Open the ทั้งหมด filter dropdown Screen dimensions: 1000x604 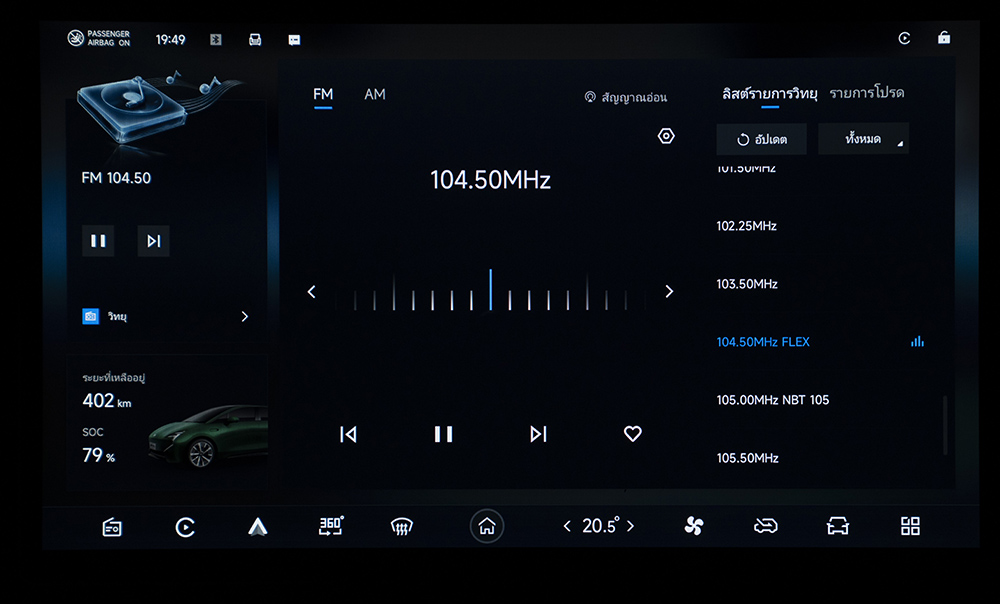(863, 139)
